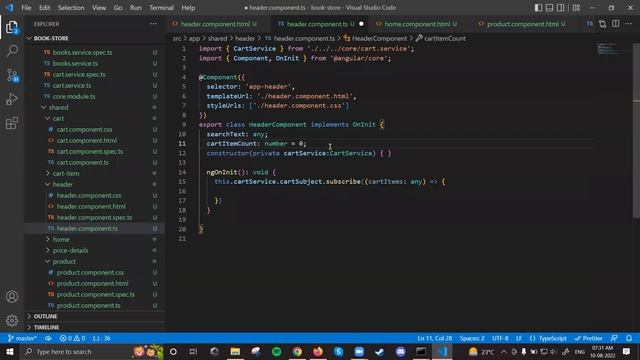Image resolution: width=640 pixels, height=360 pixels.
Task: Click the synchronize changes icon in status bar
Action: coord(48,338)
